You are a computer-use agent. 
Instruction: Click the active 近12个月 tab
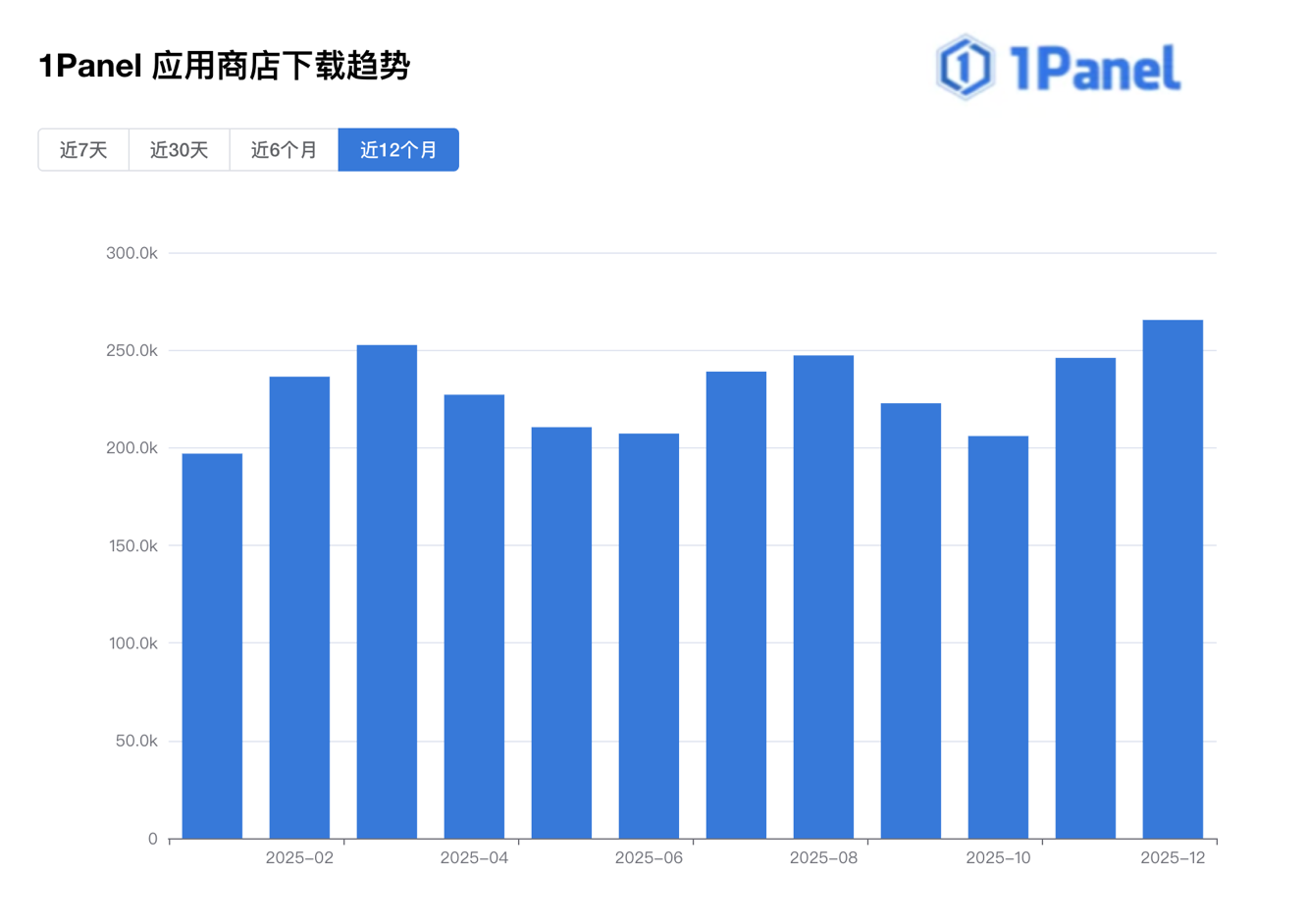tap(398, 149)
